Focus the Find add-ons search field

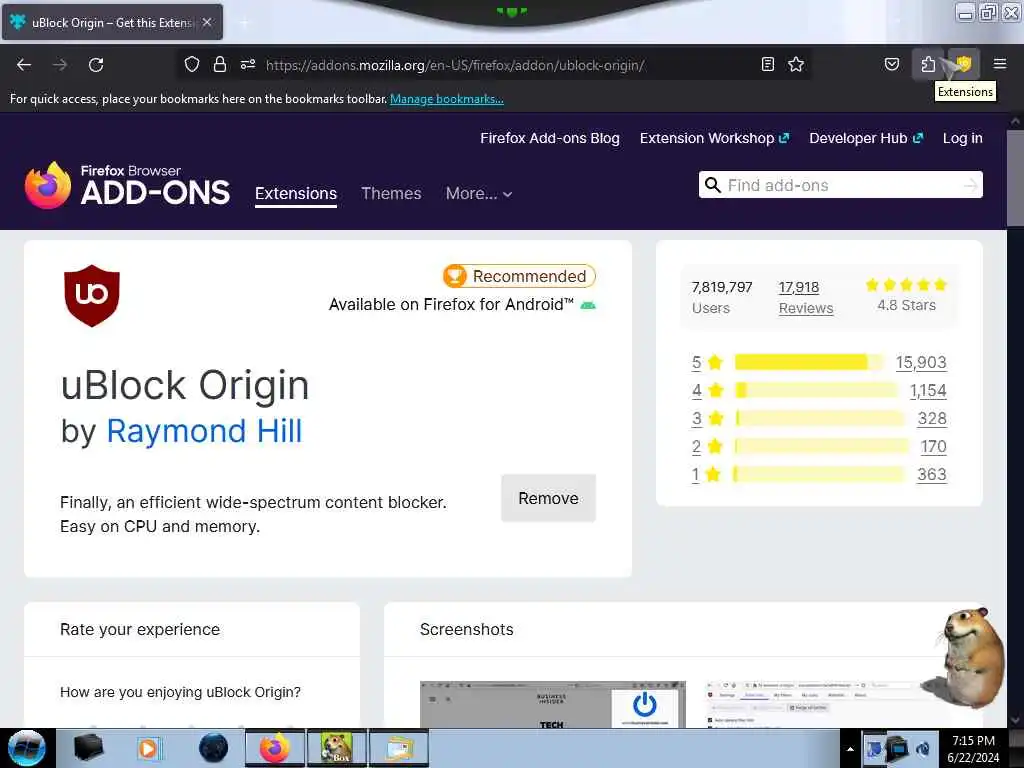[x=841, y=185]
